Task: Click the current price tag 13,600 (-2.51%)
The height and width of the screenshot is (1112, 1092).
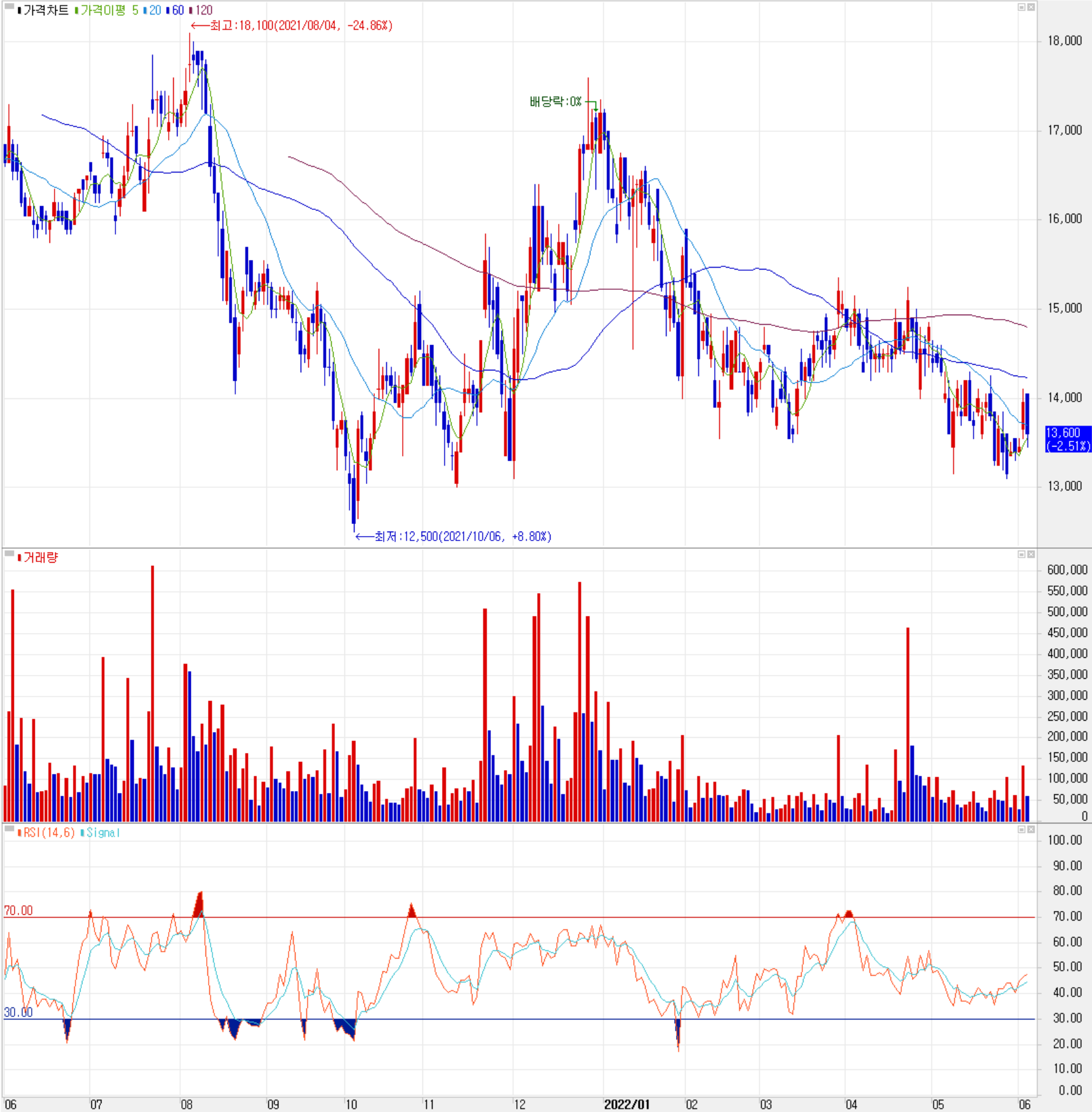Action: (1068, 439)
